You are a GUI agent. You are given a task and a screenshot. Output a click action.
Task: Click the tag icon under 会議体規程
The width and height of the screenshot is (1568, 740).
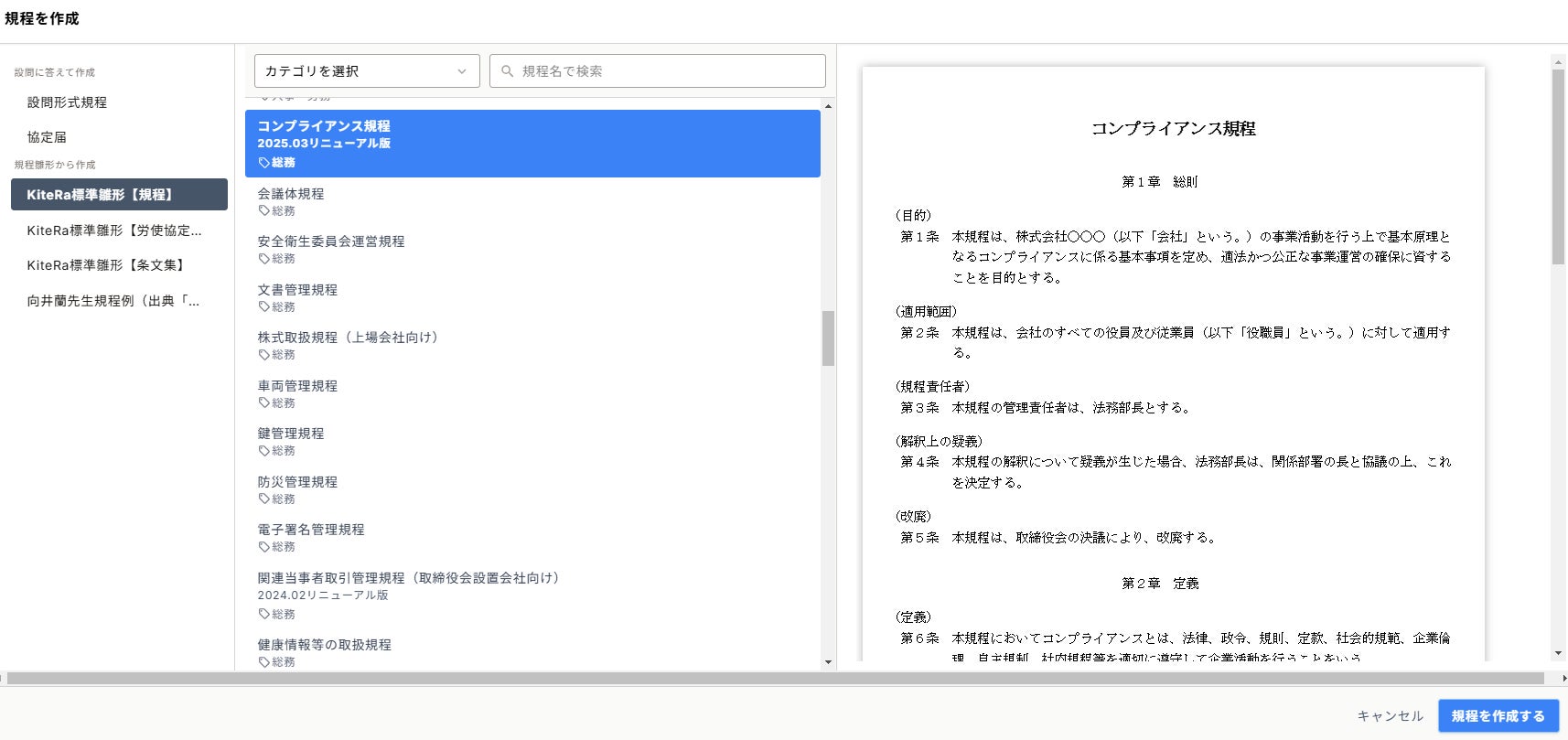263,211
